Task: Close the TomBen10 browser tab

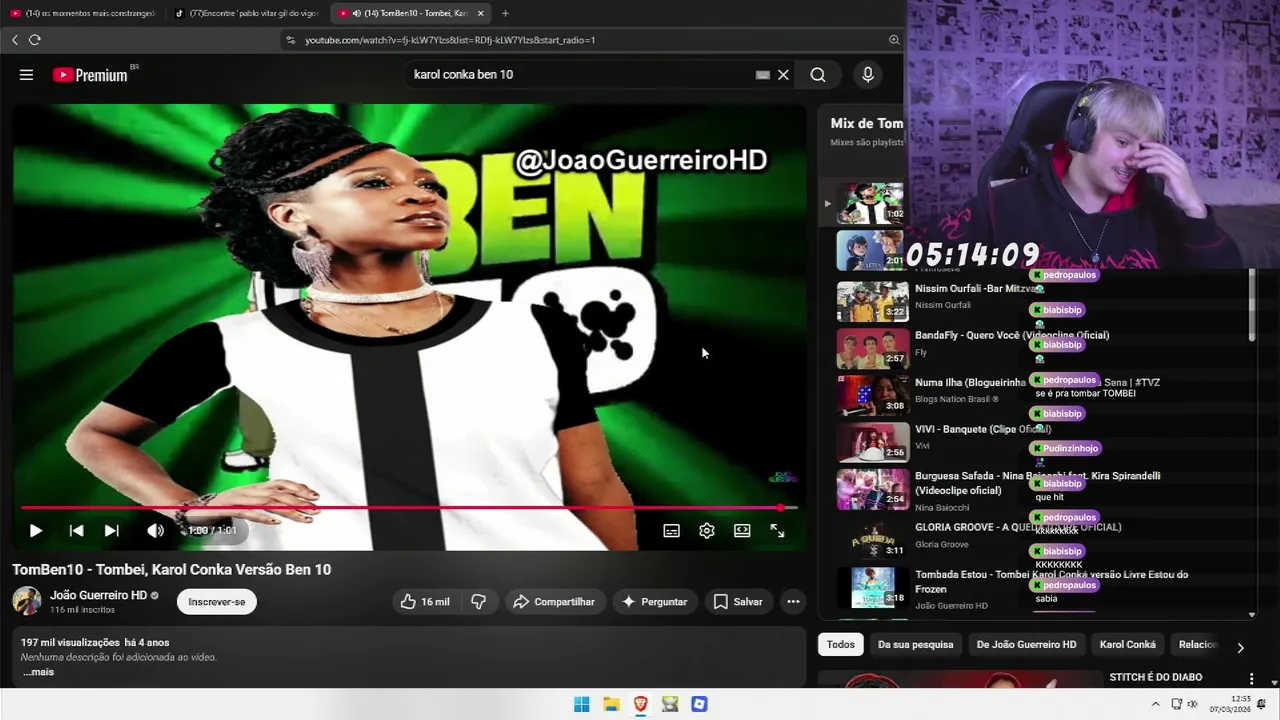Action: [481, 13]
